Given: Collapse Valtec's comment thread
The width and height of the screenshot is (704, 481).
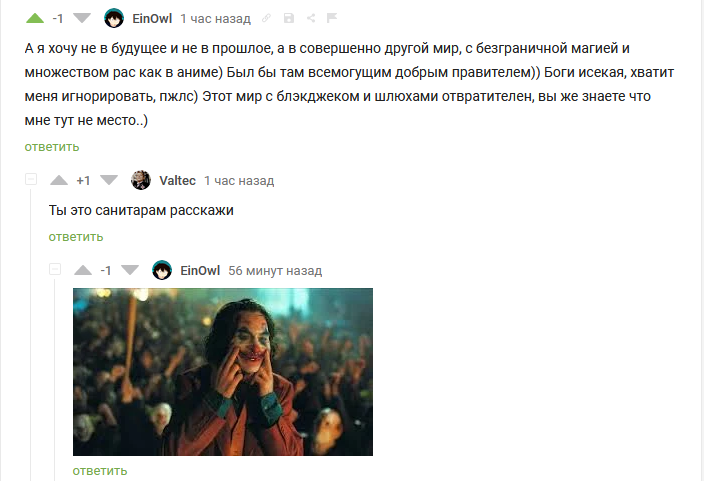Looking at the screenshot, I should 31,179.
